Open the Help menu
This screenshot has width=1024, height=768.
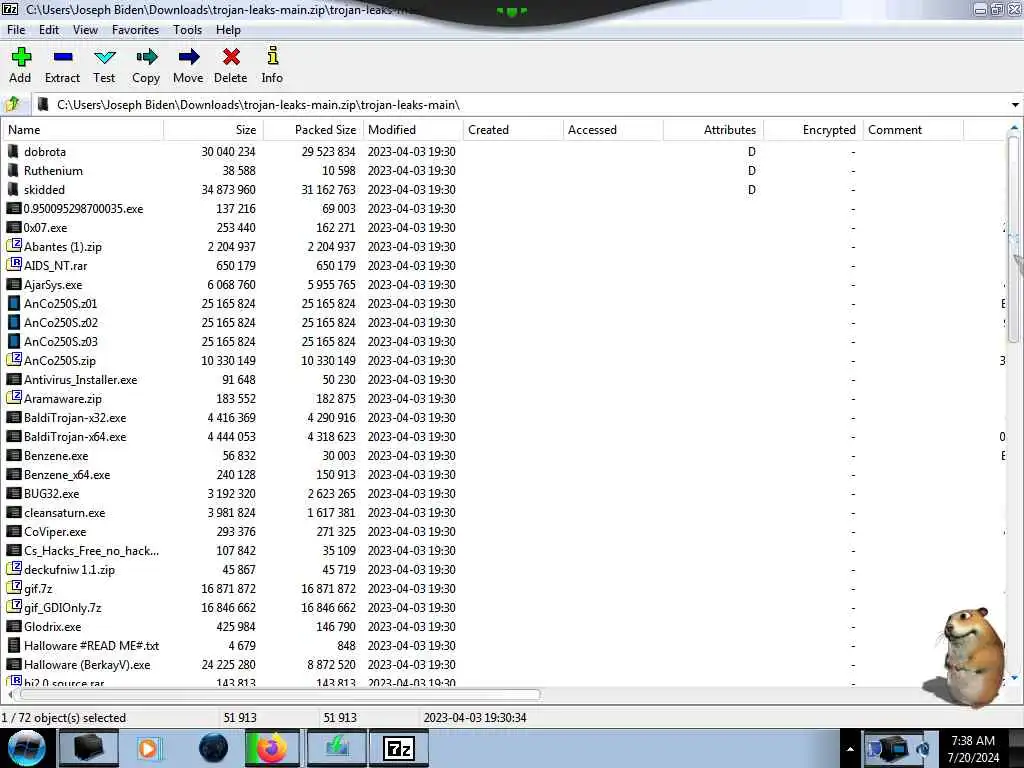(x=228, y=30)
